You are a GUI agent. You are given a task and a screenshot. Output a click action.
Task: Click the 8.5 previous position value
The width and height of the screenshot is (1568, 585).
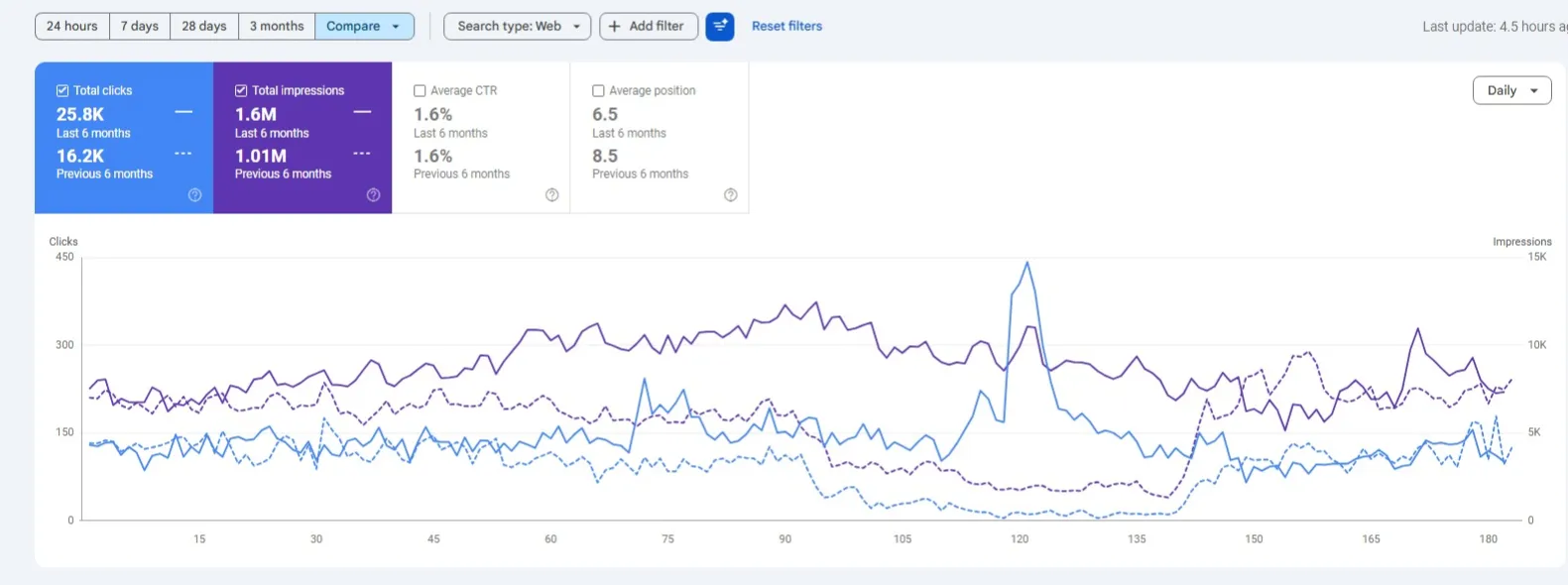[x=605, y=156]
